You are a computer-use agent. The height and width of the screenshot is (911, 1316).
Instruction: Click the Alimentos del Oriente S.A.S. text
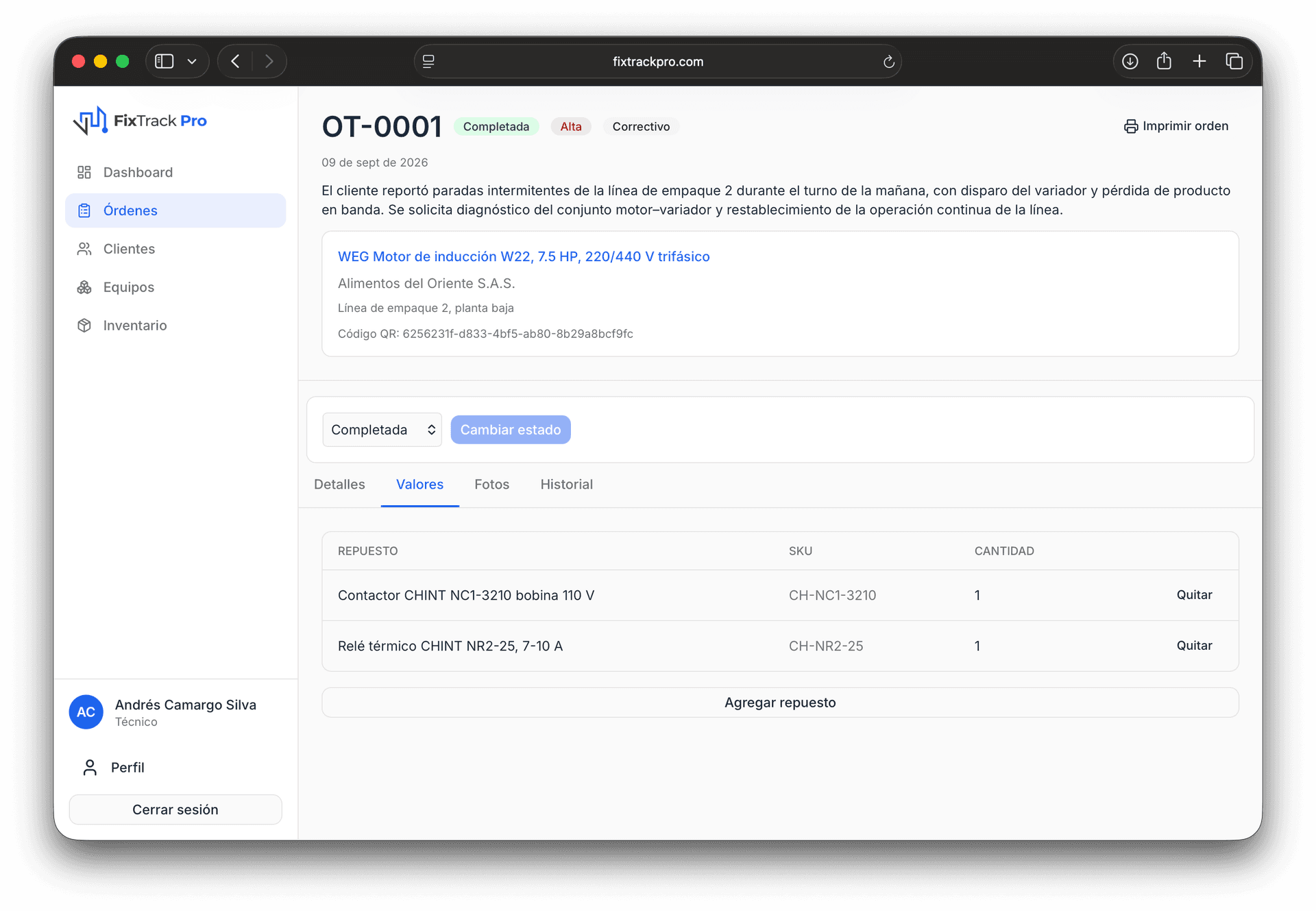click(x=426, y=284)
